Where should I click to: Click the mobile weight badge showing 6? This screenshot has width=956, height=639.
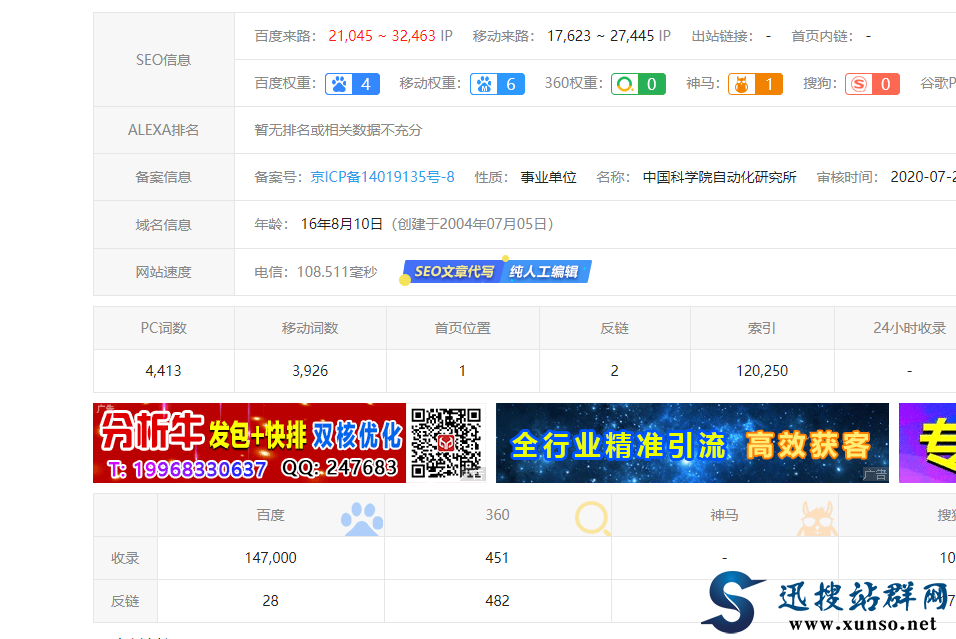(498, 84)
